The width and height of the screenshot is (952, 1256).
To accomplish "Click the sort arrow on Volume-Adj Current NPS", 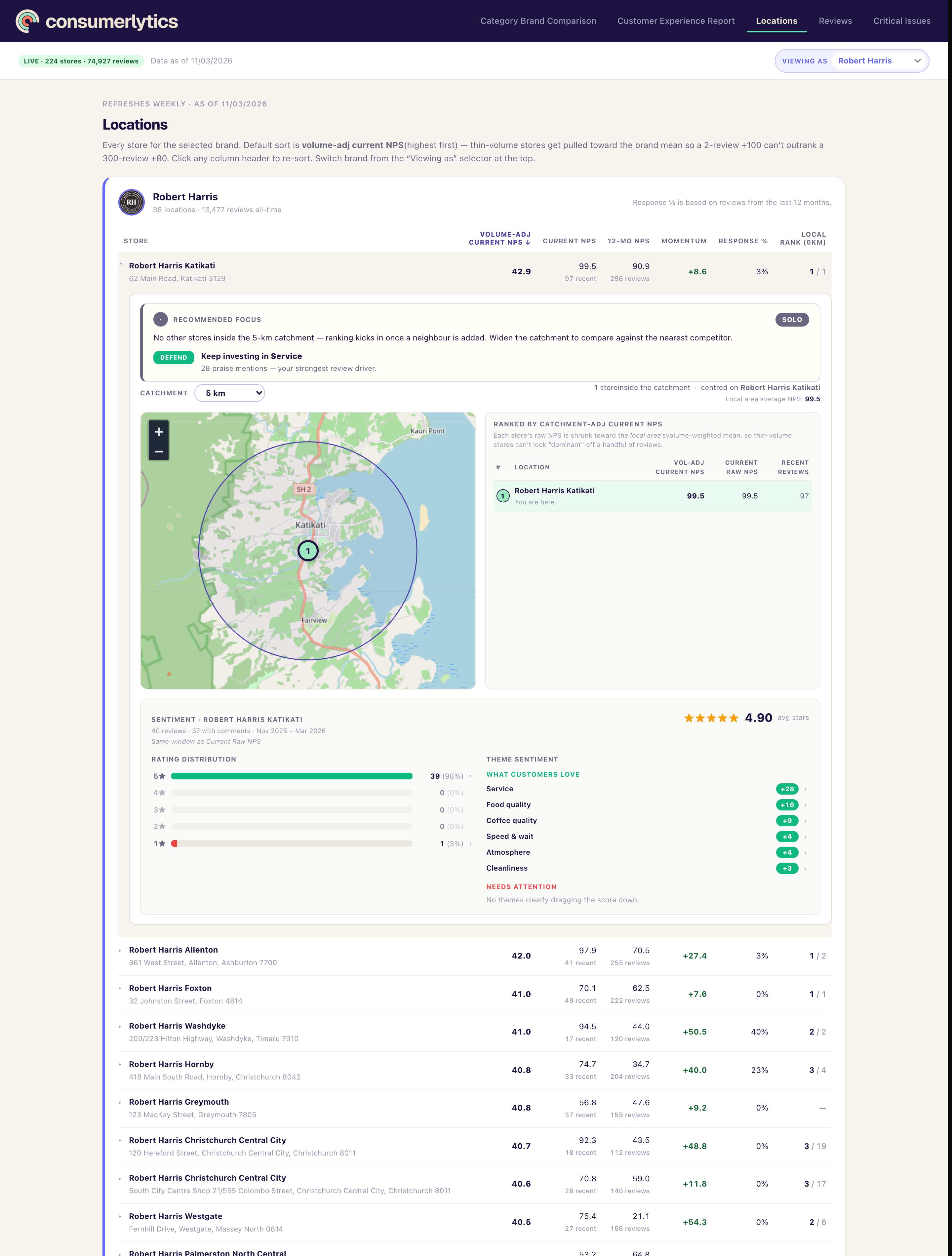I will pyautogui.click(x=528, y=243).
